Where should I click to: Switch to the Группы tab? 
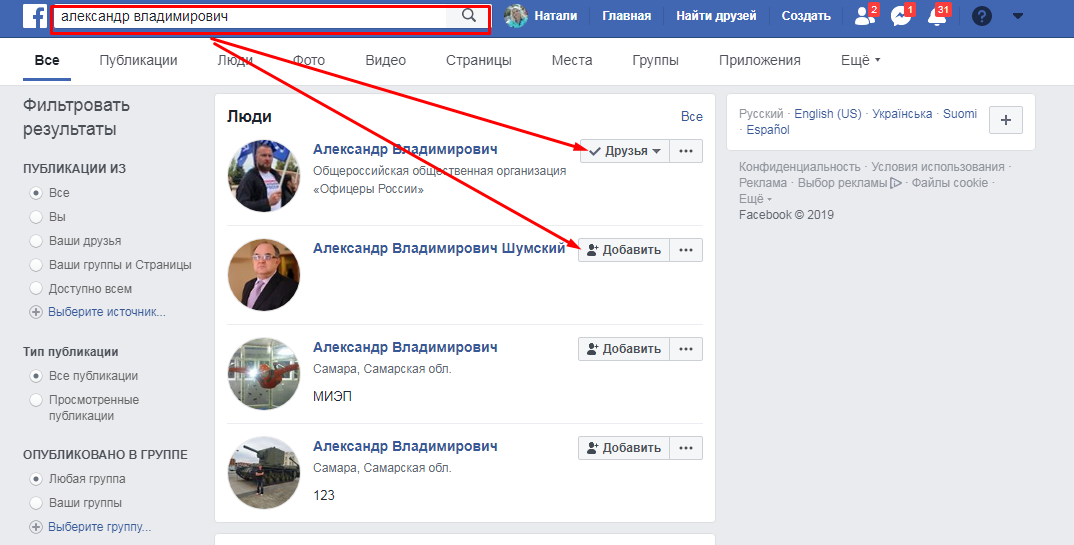click(x=655, y=60)
